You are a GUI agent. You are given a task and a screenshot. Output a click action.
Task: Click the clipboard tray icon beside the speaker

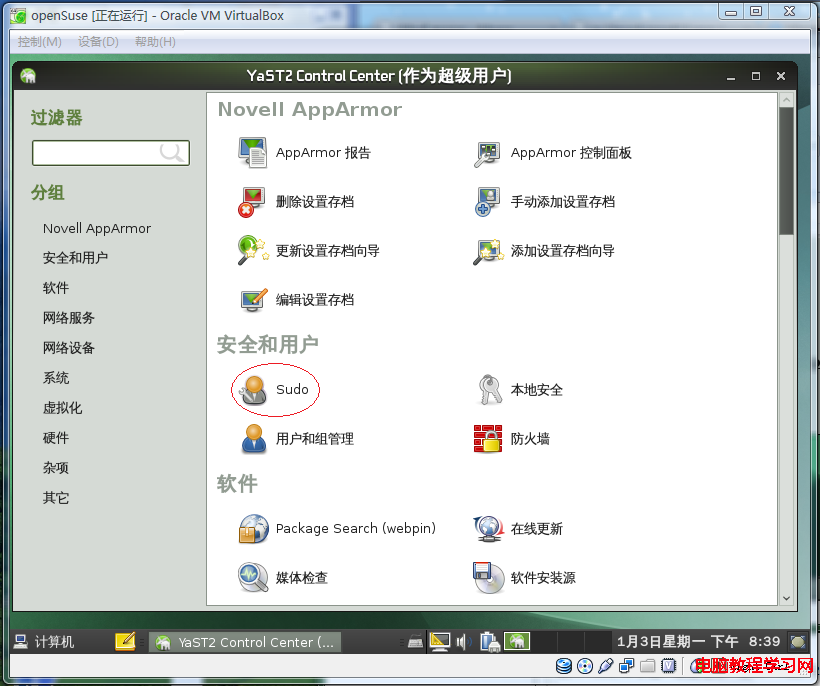pos(490,642)
